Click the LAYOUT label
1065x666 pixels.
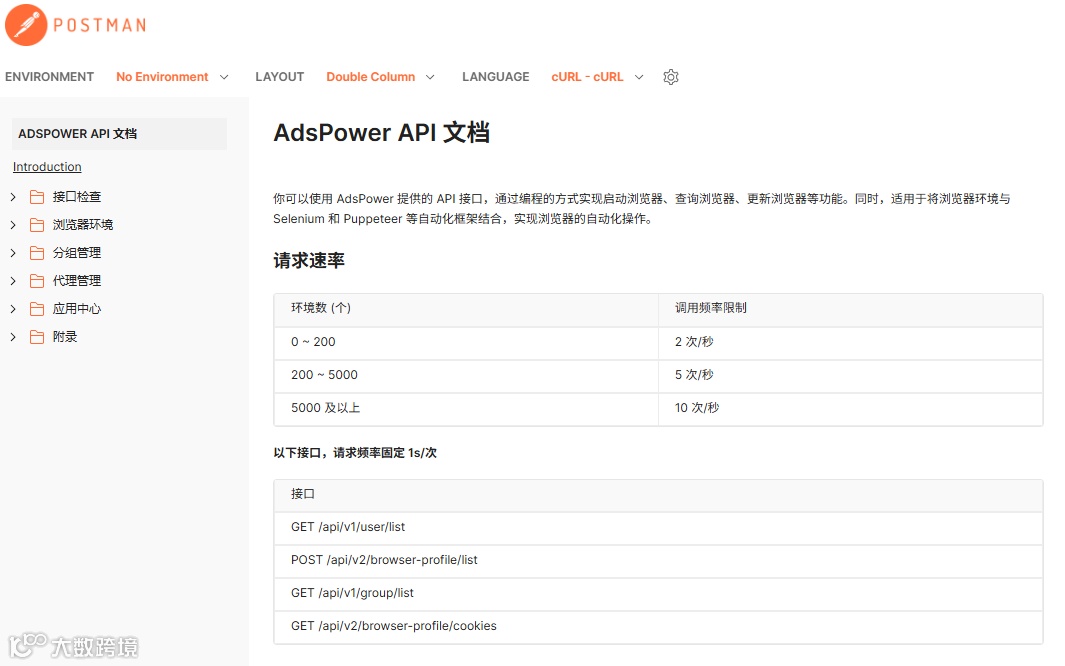[280, 77]
